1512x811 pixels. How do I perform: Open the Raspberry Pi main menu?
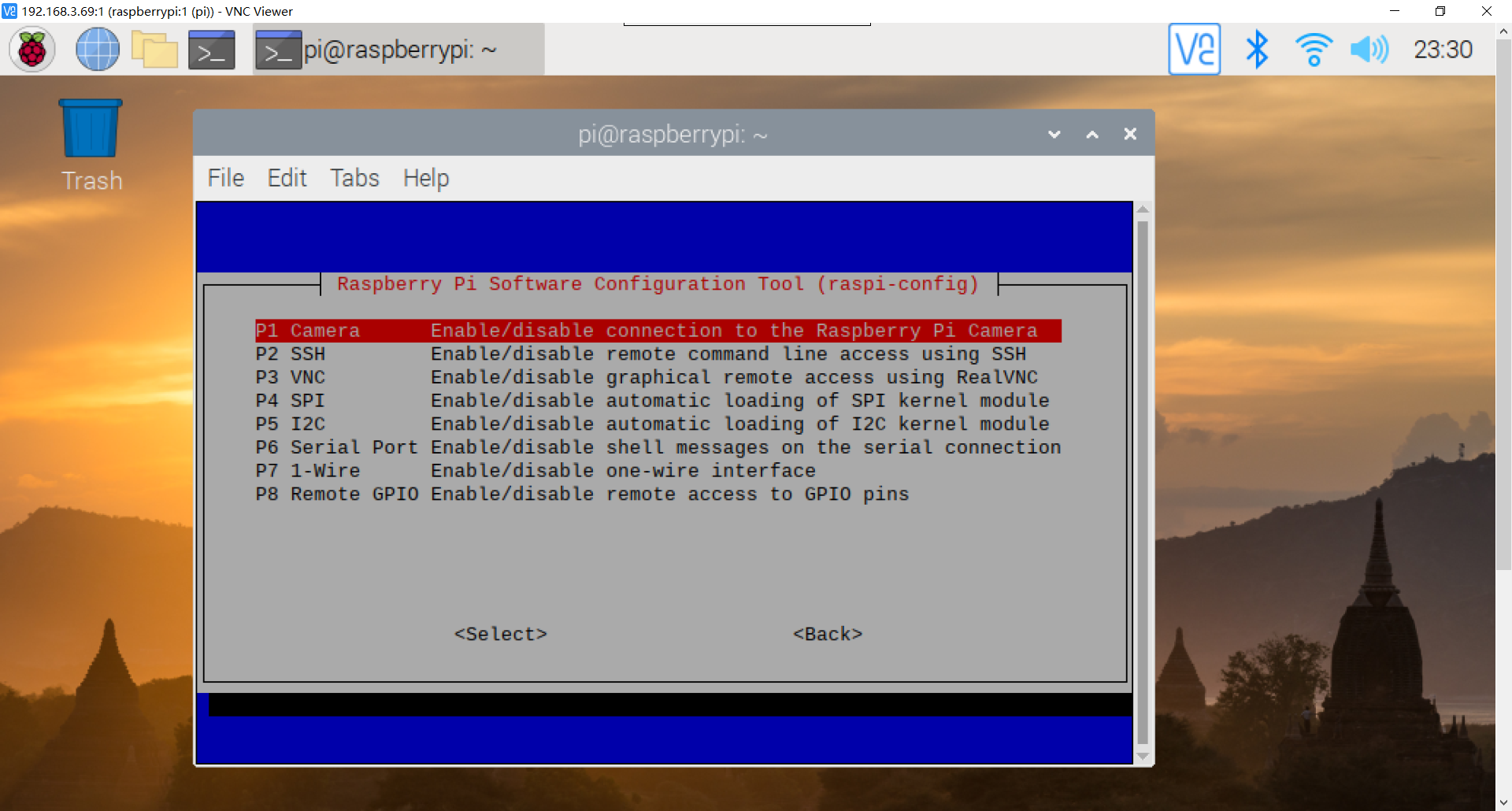click(32, 50)
